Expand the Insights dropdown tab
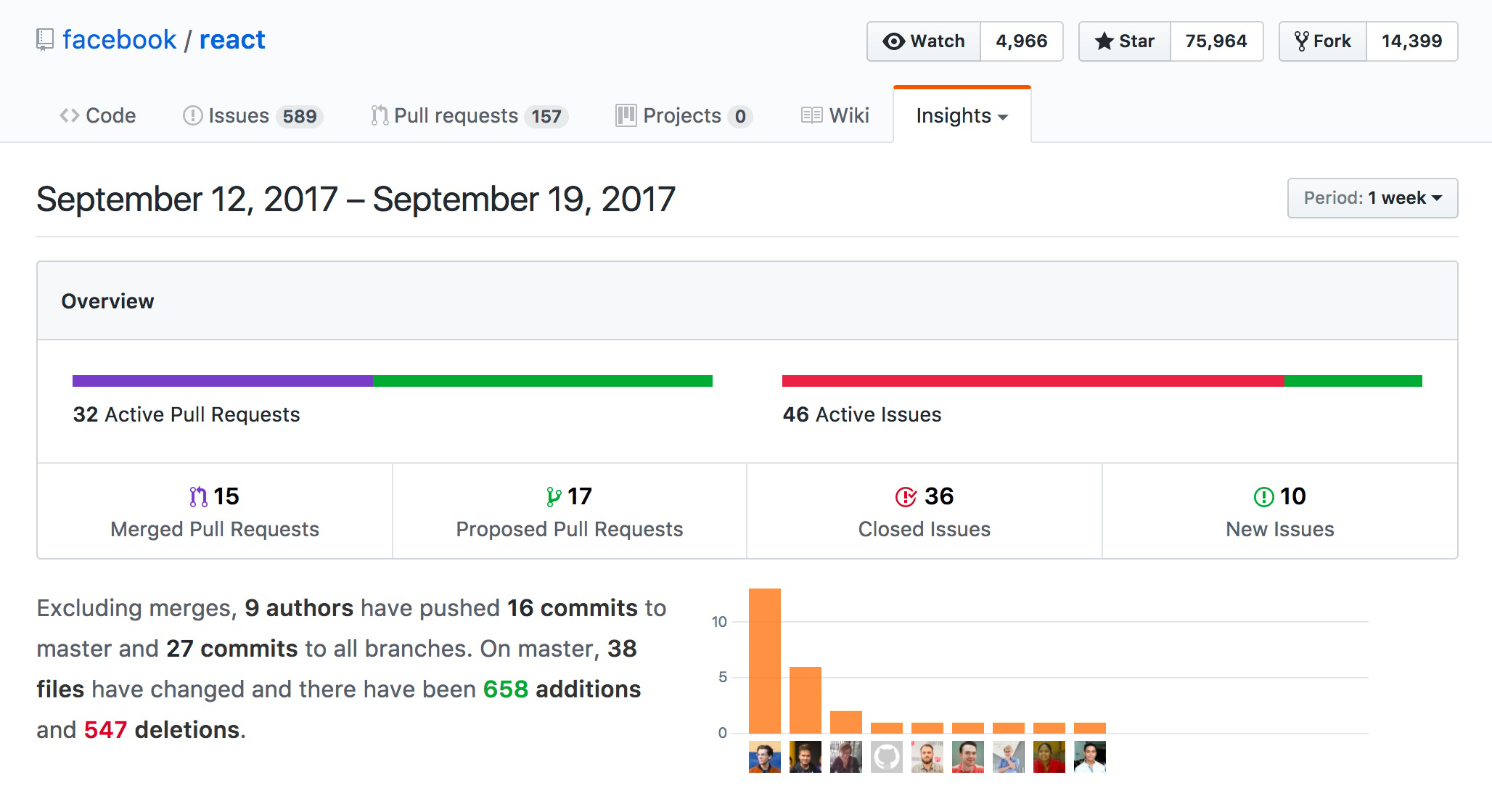Image resolution: width=1492 pixels, height=812 pixels. [962, 115]
